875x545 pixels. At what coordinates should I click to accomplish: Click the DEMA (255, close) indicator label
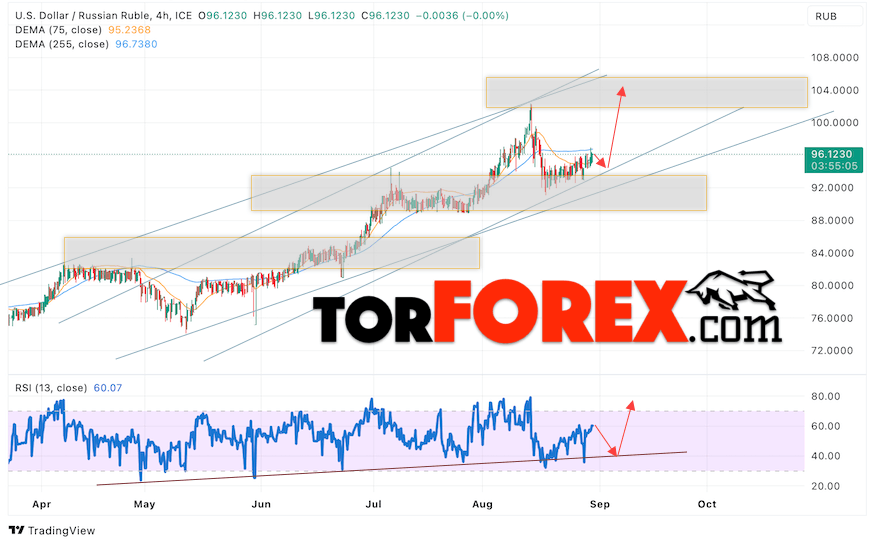tap(62, 44)
